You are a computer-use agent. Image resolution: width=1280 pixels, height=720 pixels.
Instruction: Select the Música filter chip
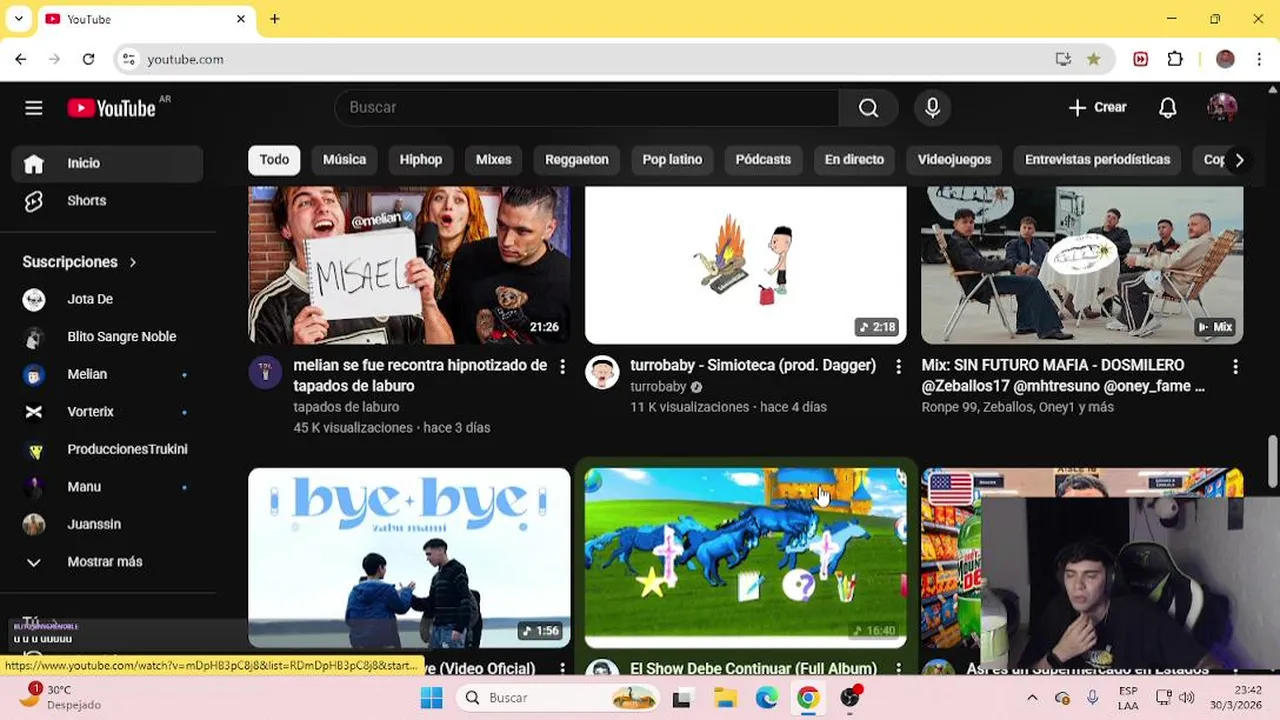pyautogui.click(x=344, y=160)
